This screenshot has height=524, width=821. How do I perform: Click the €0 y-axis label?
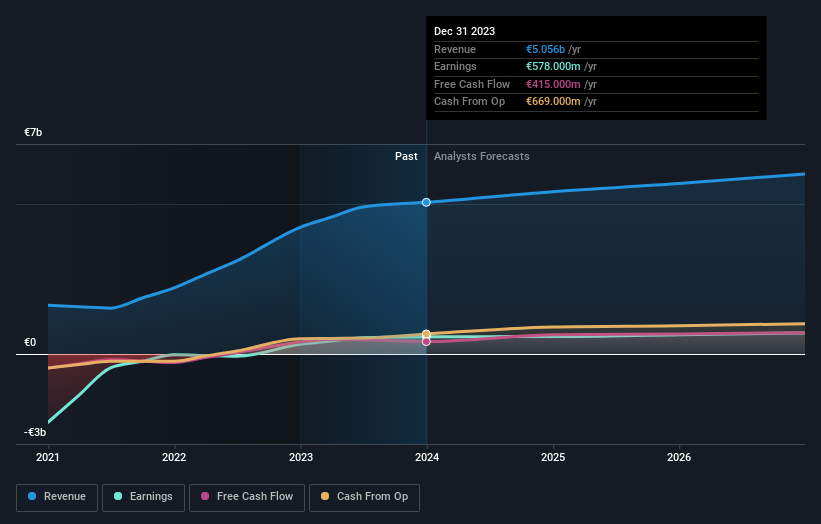[x=30, y=342]
